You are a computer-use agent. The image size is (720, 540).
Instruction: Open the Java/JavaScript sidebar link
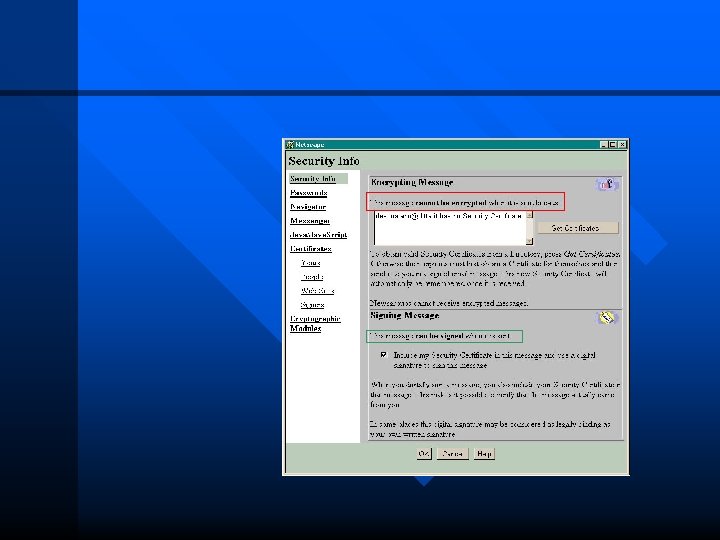pyautogui.click(x=318, y=235)
